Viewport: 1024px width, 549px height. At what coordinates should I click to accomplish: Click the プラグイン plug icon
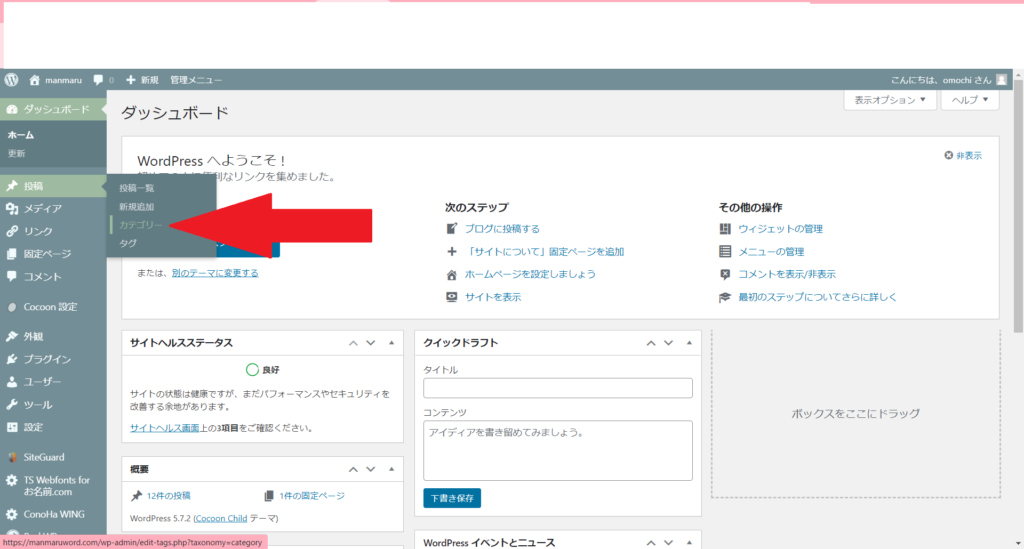pos(12,359)
